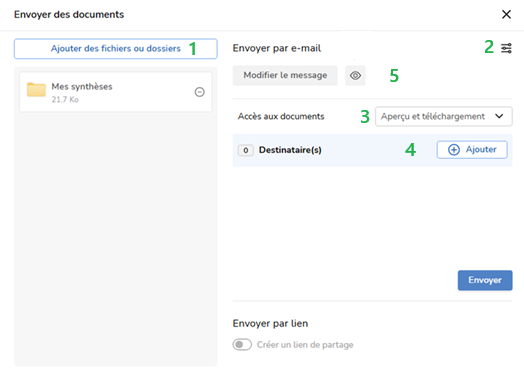524x380 pixels.
Task: Click the plus icon in the Ajouter button
Action: [453, 150]
